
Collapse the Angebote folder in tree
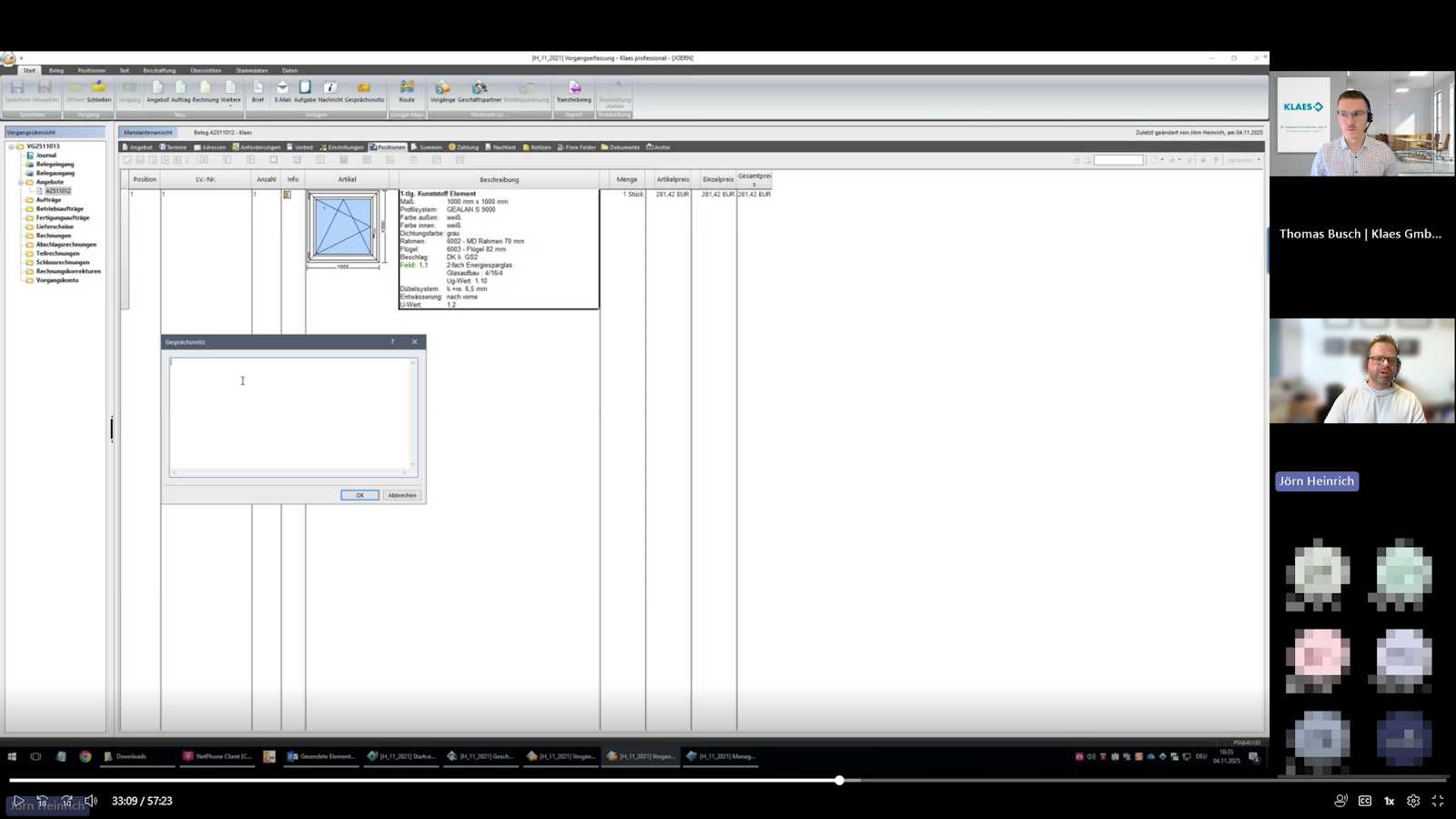point(21,182)
